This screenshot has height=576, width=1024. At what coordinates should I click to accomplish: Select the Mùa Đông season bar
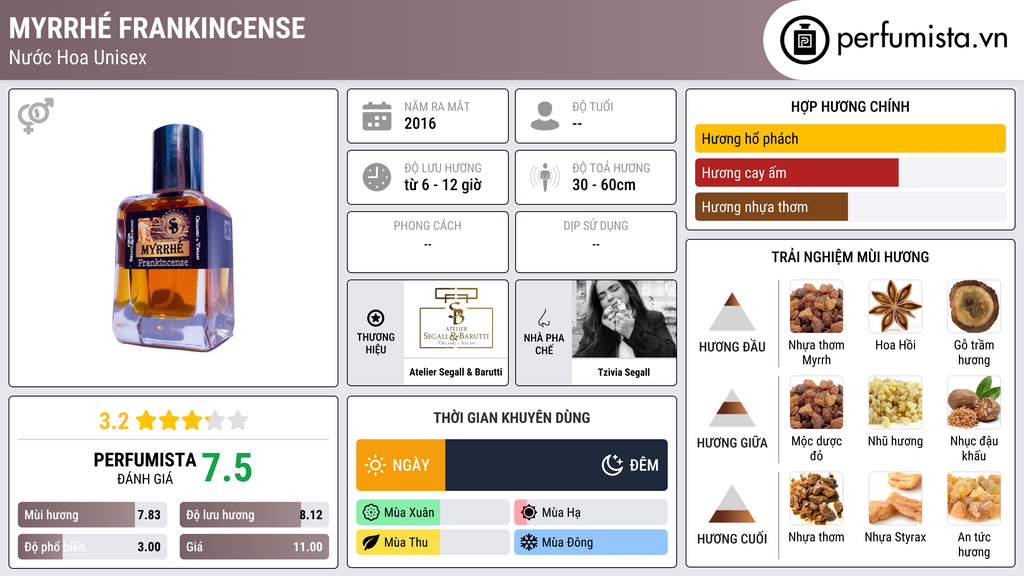(x=591, y=543)
